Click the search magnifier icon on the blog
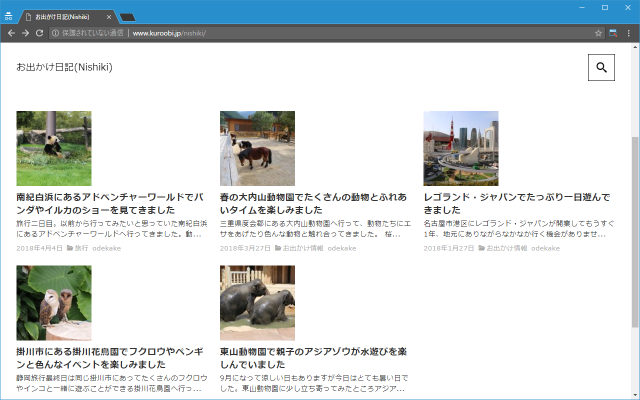The width and height of the screenshot is (640, 400). (x=601, y=68)
